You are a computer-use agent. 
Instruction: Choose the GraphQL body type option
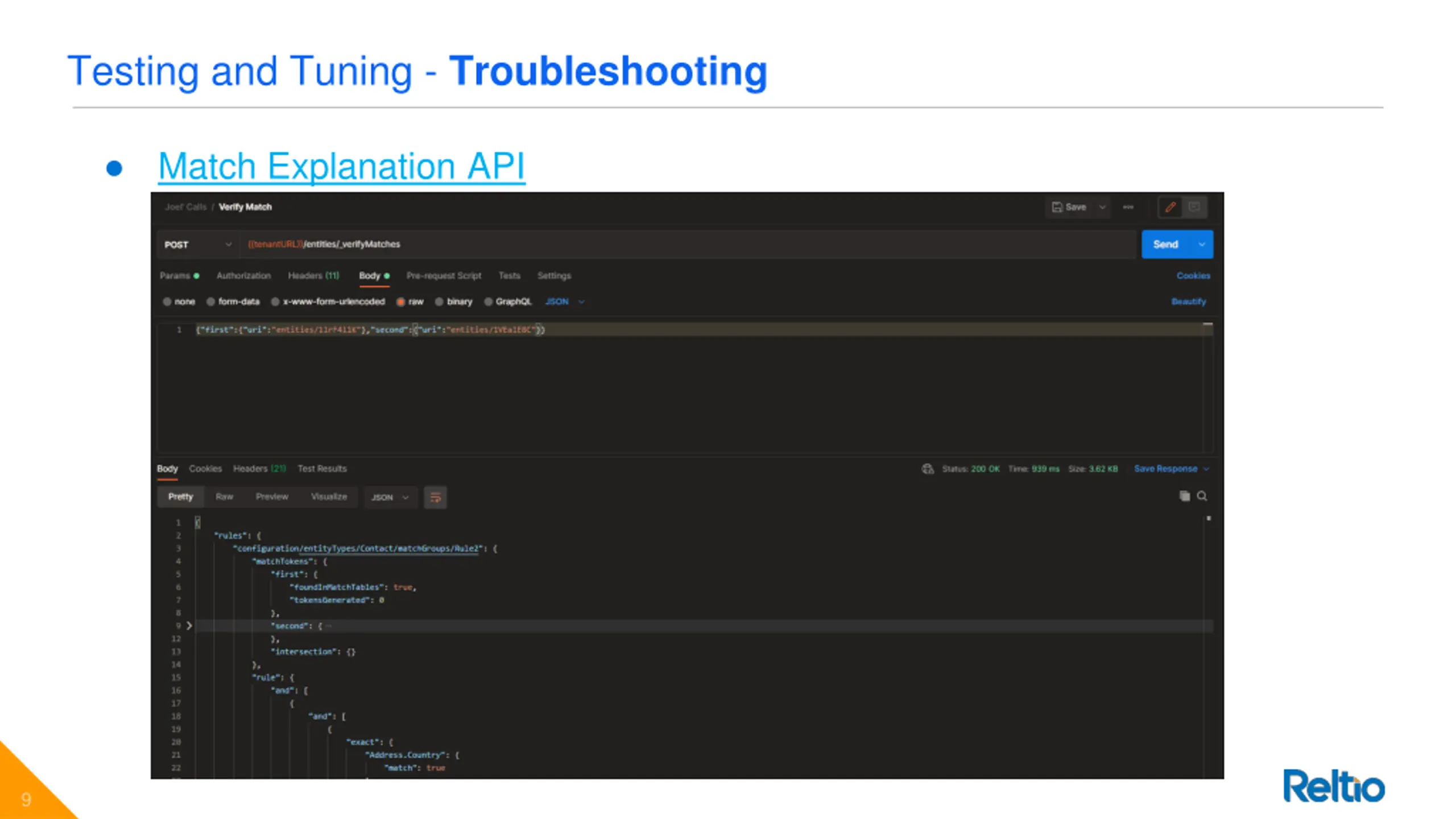pyautogui.click(x=488, y=302)
